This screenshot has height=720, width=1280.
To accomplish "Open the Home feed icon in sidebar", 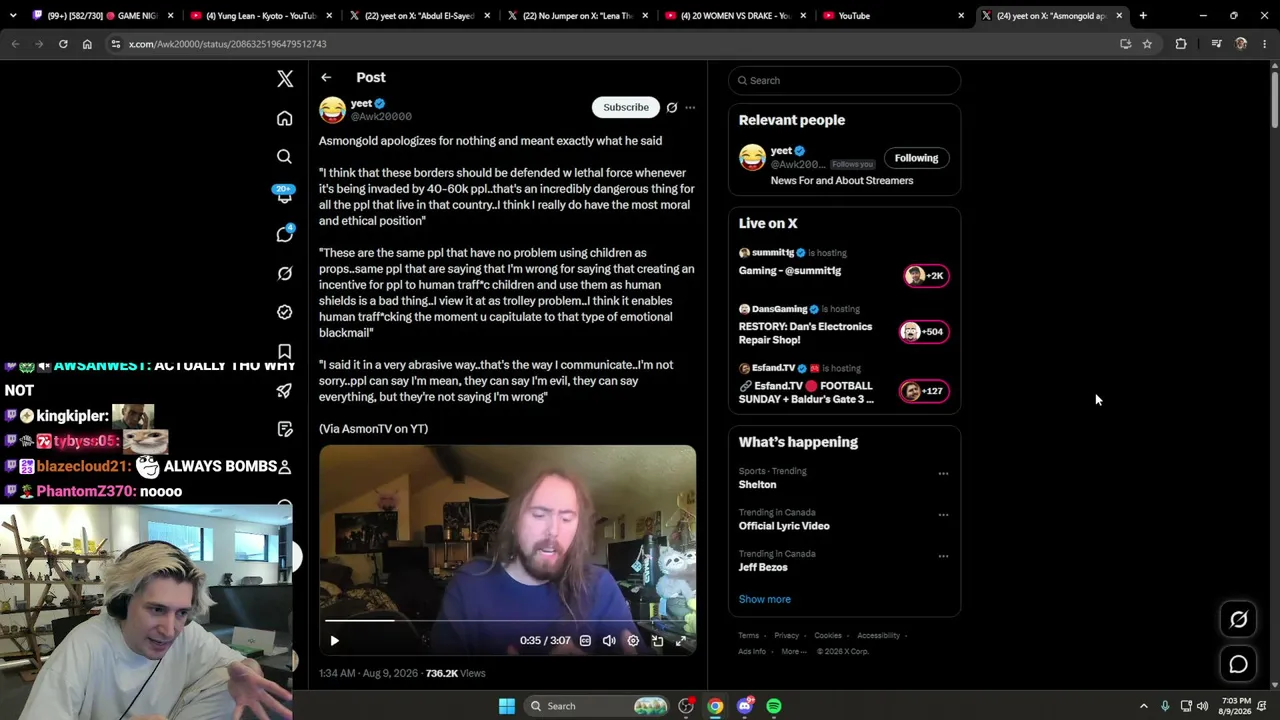I will pos(285,119).
